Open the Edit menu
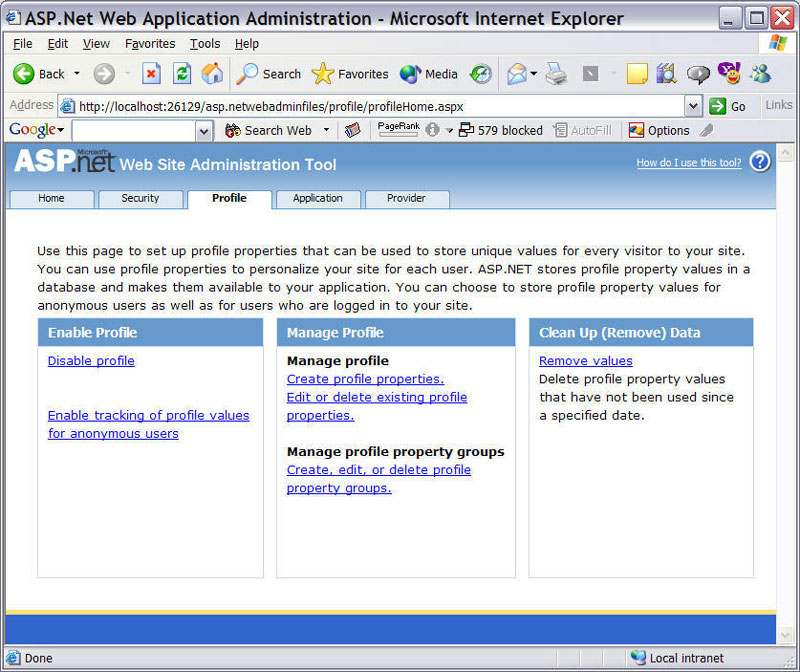 (58, 44)
